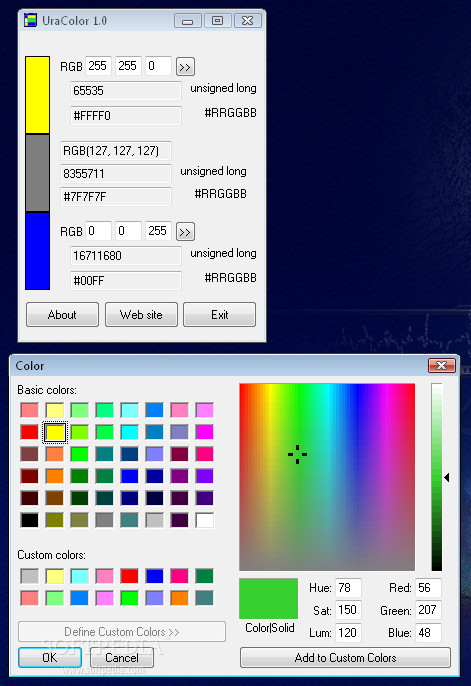
Task: Click the unsigned long field showing 65535
Action: [126, 91]
